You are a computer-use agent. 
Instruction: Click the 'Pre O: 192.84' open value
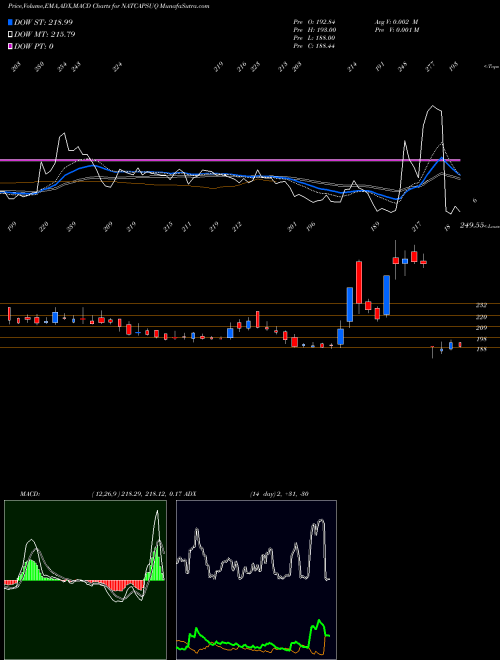pos(314,22)
